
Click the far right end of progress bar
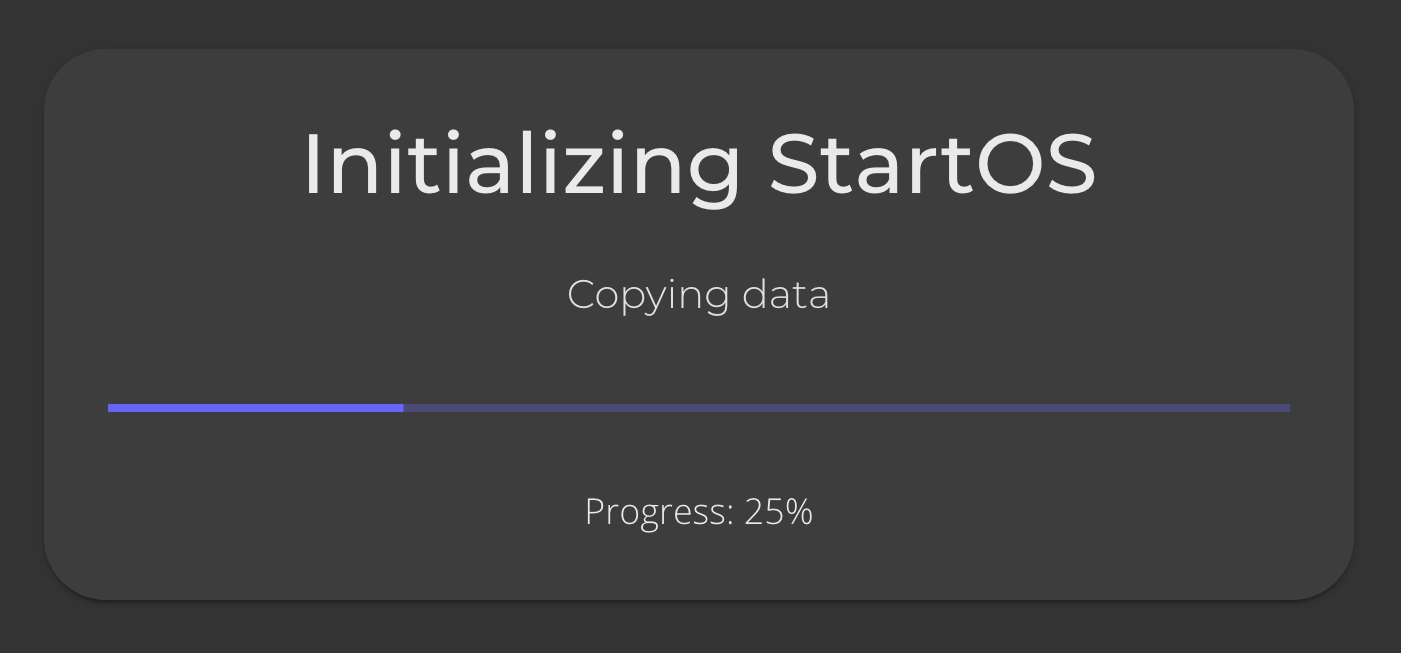click(x=1287, y=408)
